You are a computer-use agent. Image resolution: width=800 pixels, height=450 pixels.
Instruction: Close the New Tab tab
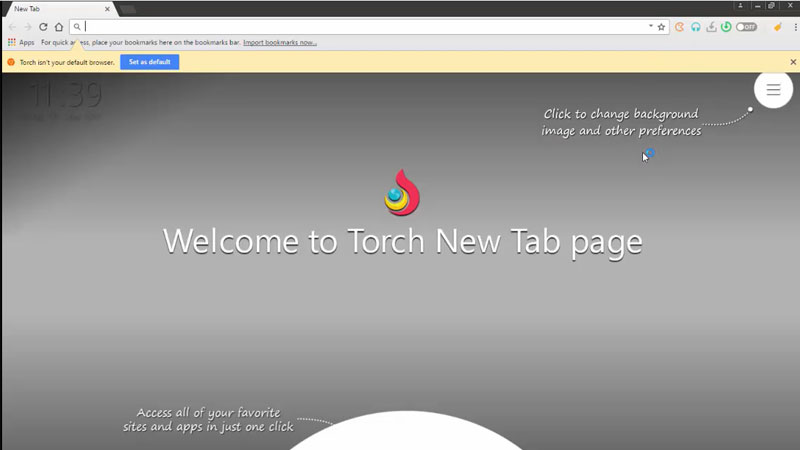tap(107, 9)
